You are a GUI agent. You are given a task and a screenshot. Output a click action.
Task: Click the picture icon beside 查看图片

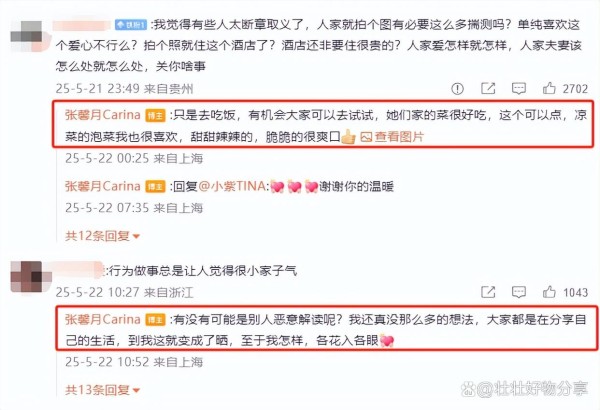pos(366,137)
